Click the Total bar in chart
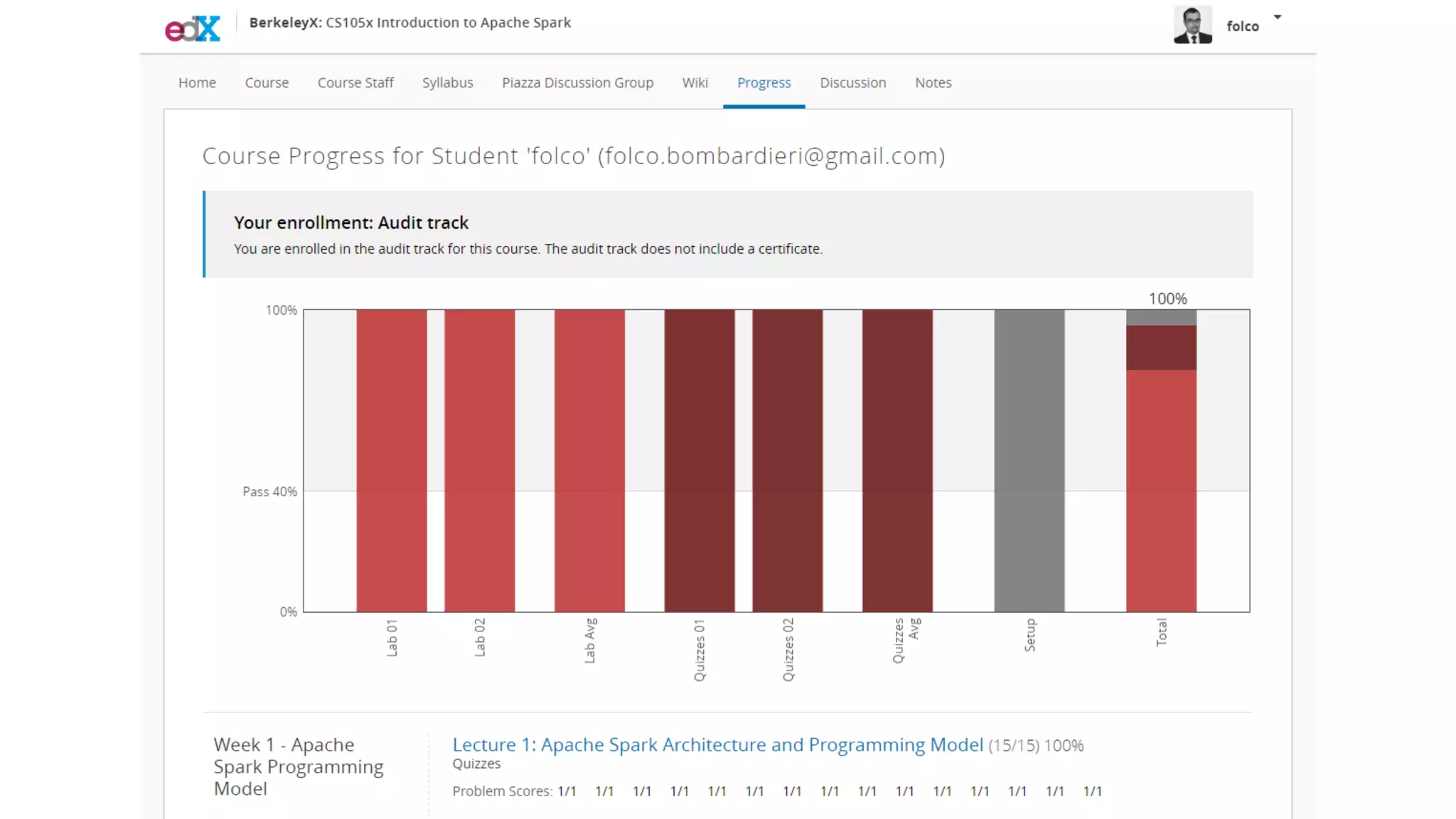Image resolution: width=1456 pixels, height=819 pixels. point(1161,491)
